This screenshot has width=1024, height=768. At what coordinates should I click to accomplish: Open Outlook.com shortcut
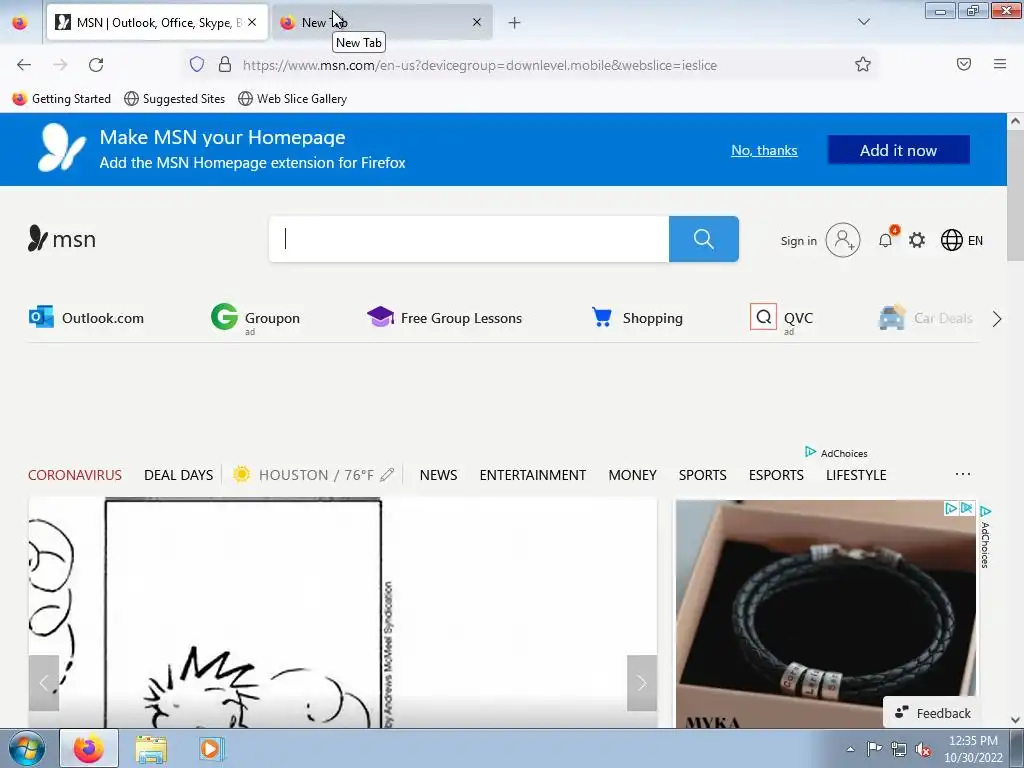[x=86, y=318]
